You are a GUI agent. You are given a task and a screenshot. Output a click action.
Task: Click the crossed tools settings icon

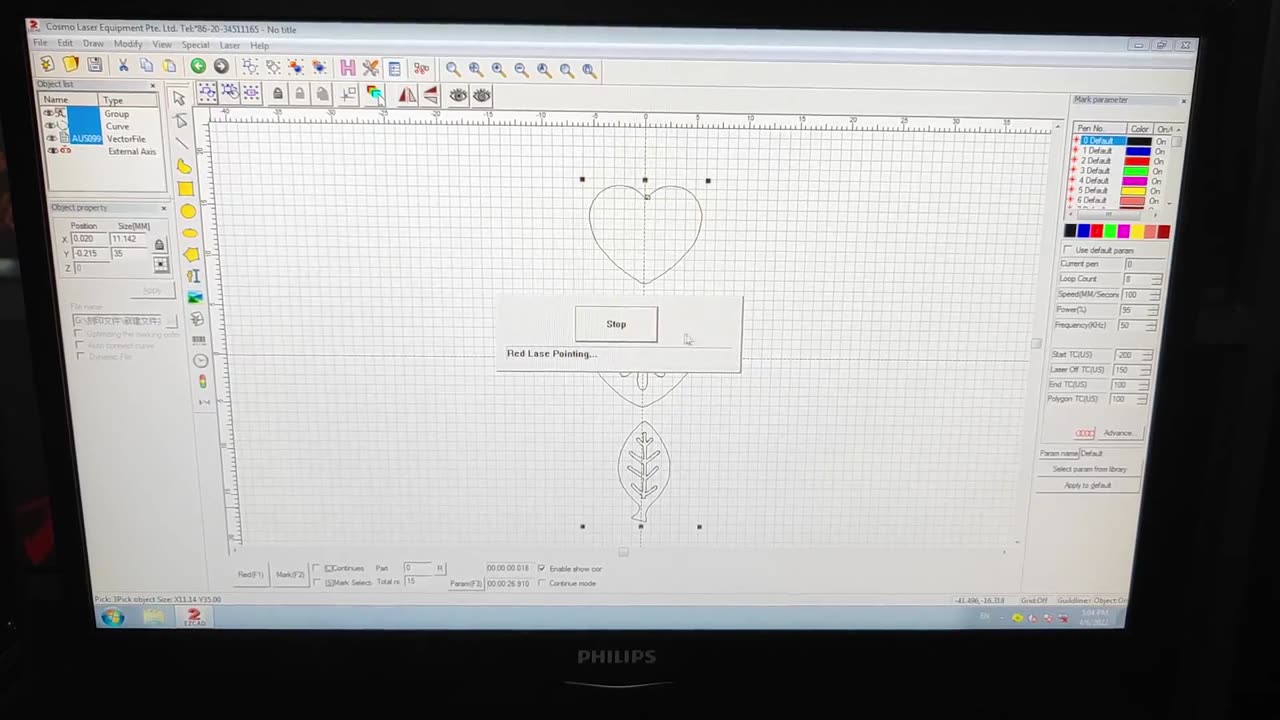coord(370,68)
